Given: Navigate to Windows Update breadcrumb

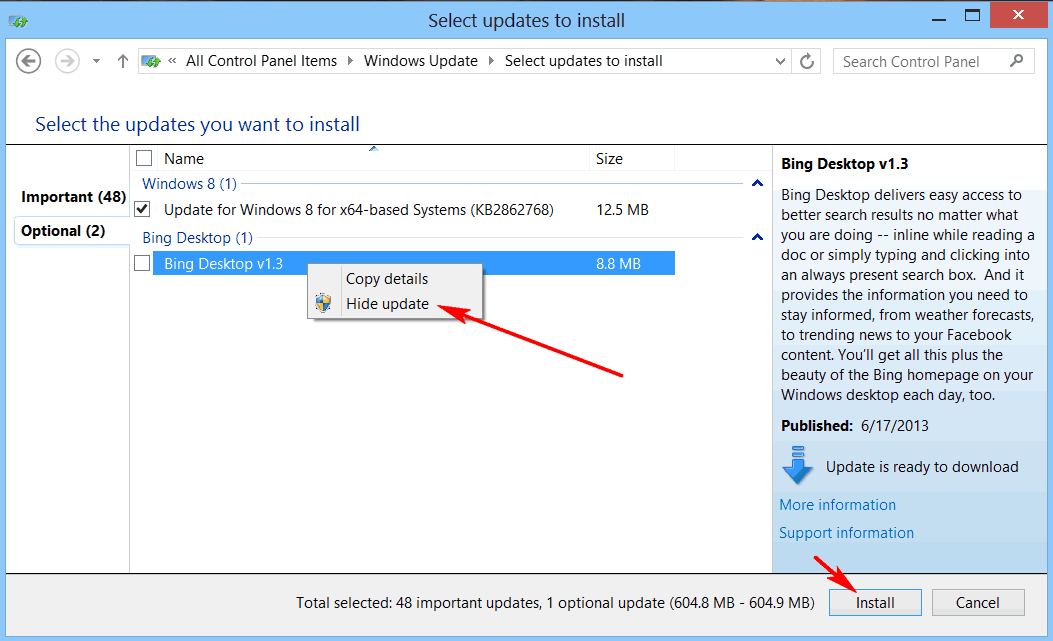Looking at the screenshot, I should (x=420, y=61).
